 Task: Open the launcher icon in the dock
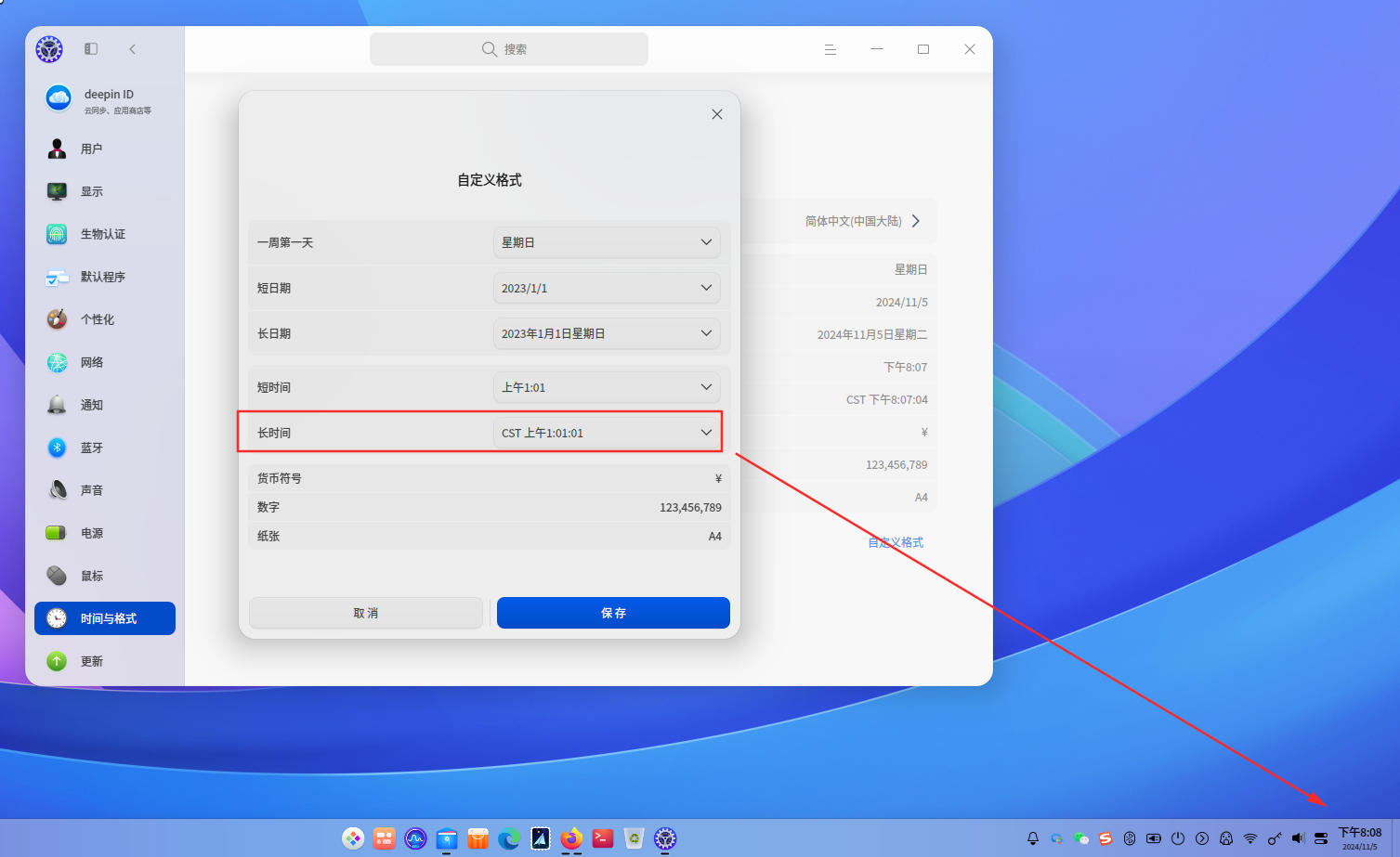point(353,838)
